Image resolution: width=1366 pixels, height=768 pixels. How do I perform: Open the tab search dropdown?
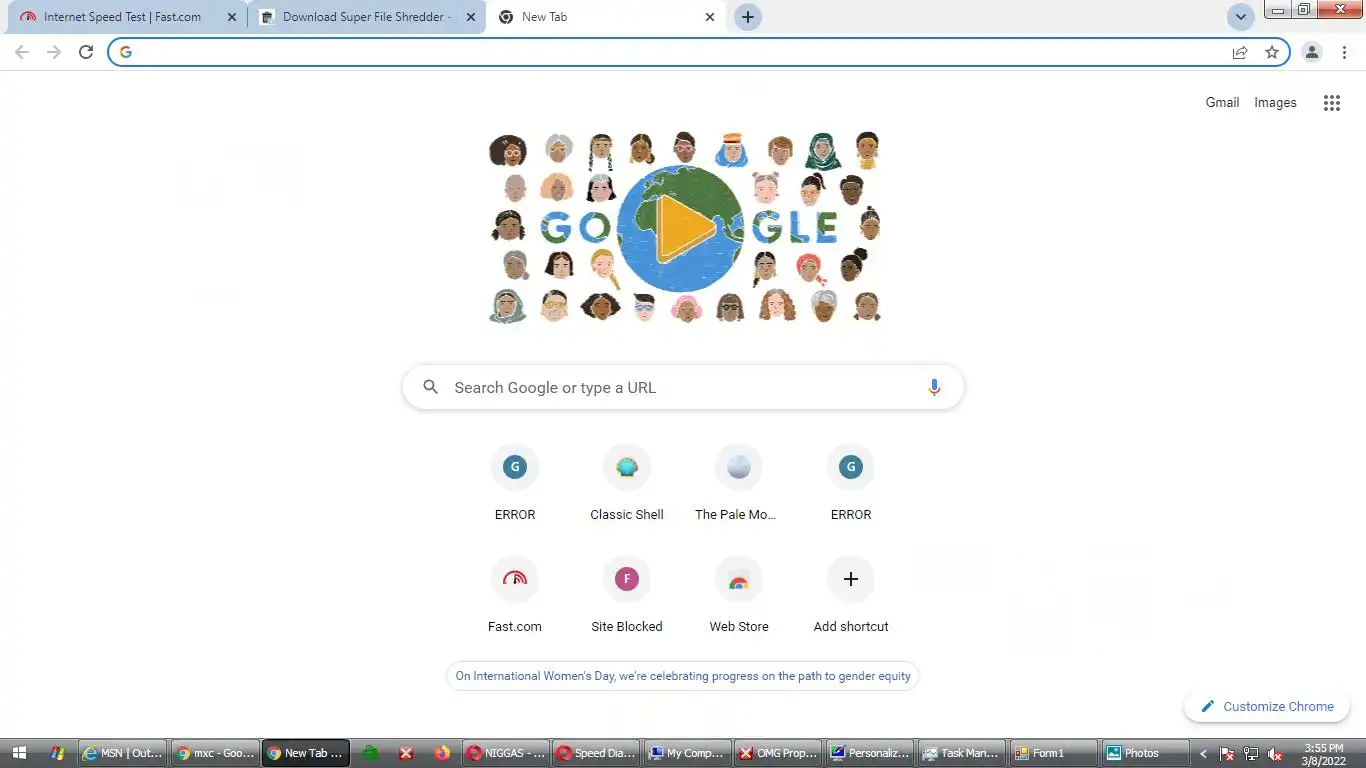(x=1240, y=17)
